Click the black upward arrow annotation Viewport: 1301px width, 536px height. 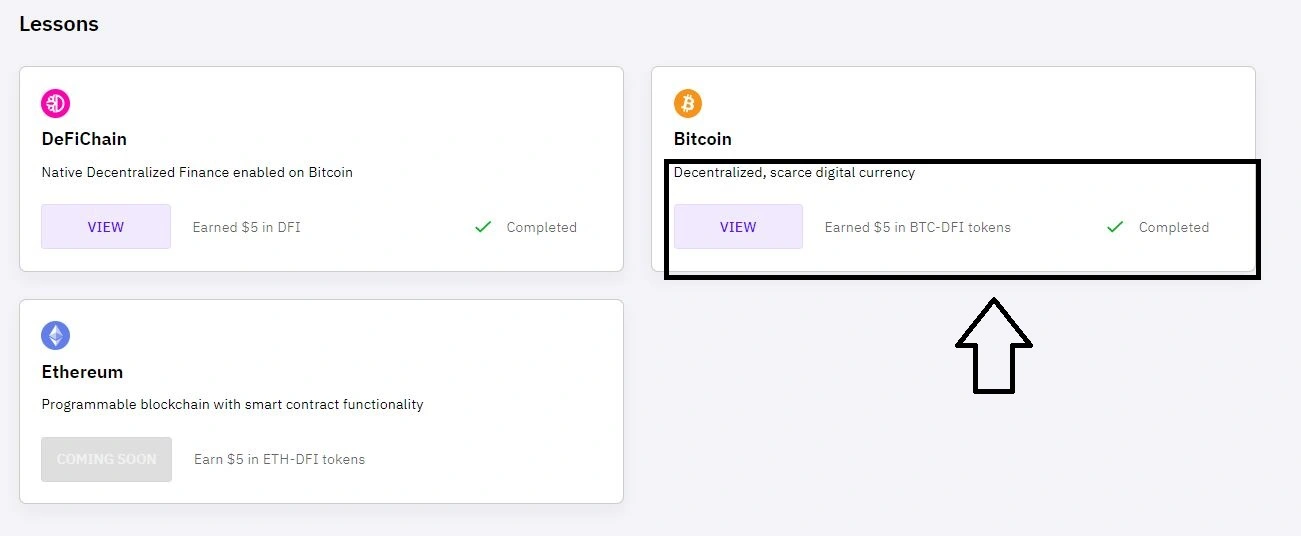pos(993,345)
